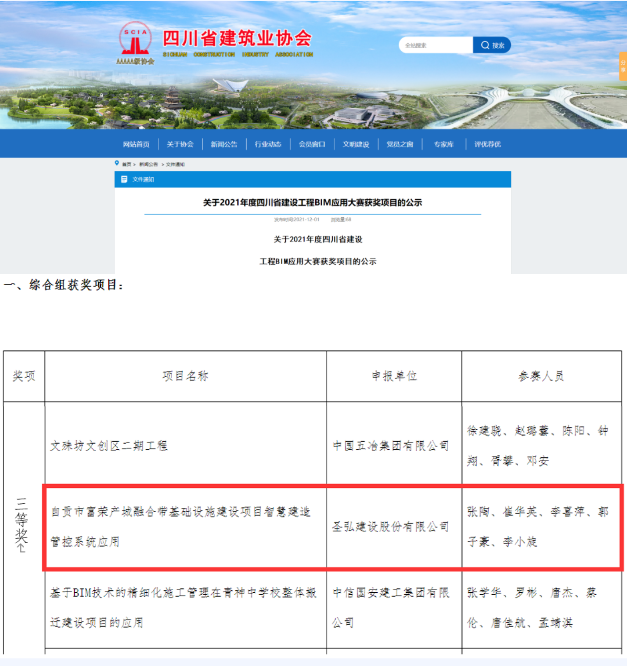Open the 会员窗口 nav item
The height and width of the screenshot is (666, 627).
[312, 144]
